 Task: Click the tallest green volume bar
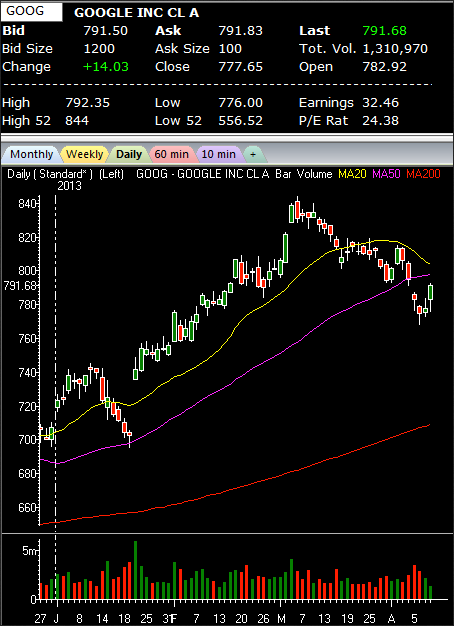click(x=135, y=570)
